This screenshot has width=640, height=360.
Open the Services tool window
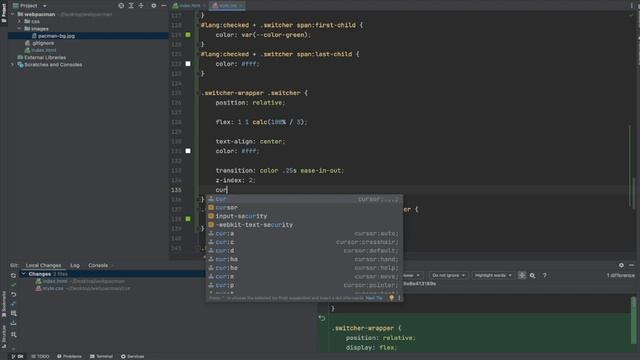[133, 356]
